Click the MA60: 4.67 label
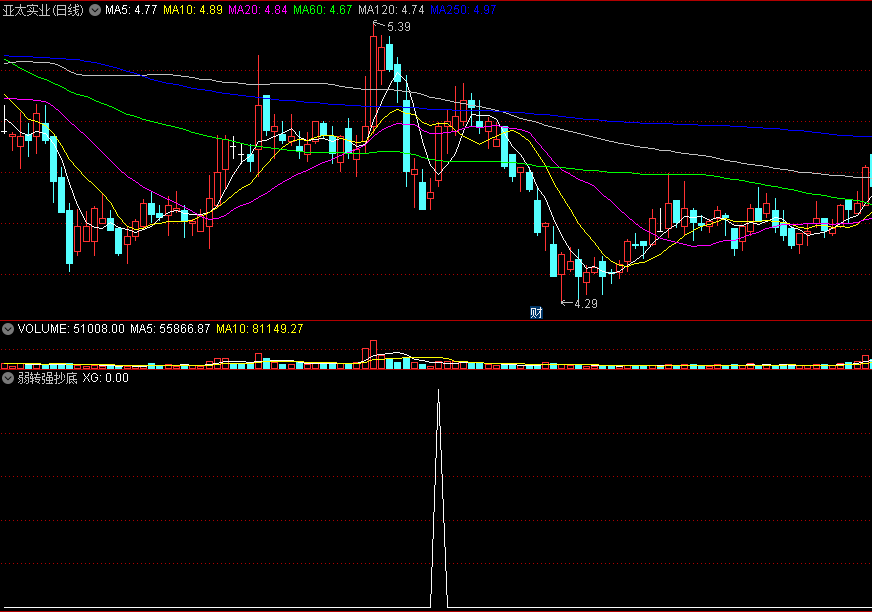872x612 pixels. click(x=323, y=10)
